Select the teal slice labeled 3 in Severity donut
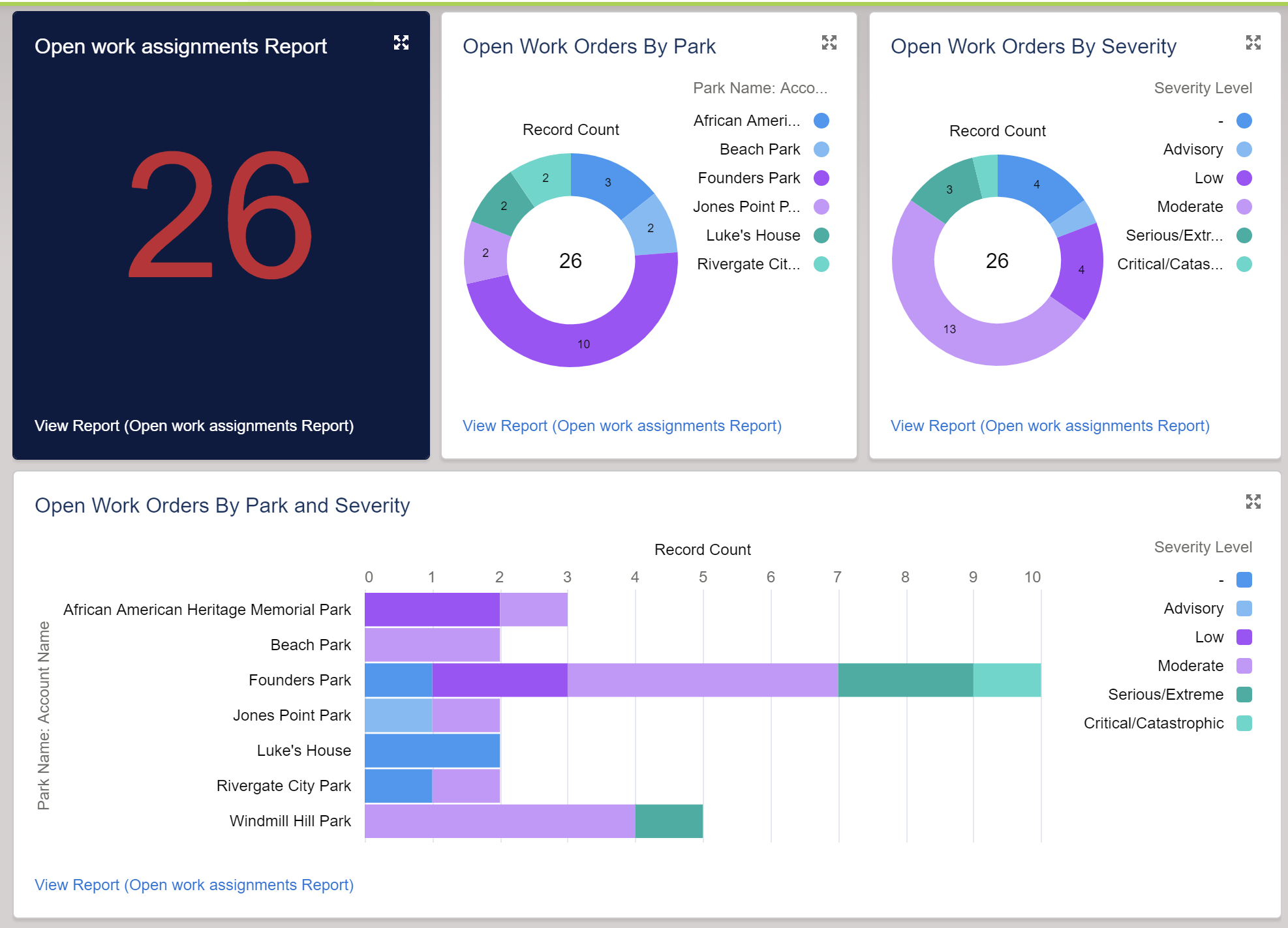This screenshot has width=1288, height=928. tap(949, 189)
